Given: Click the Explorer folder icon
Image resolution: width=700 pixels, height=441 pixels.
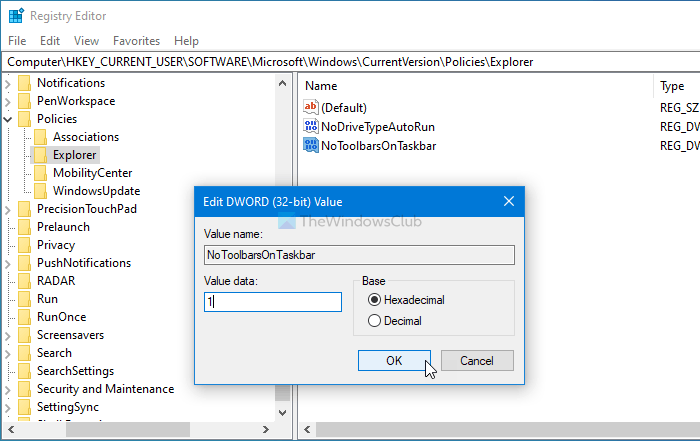Looking at the screenshot, I should click(x=41, y=155).
